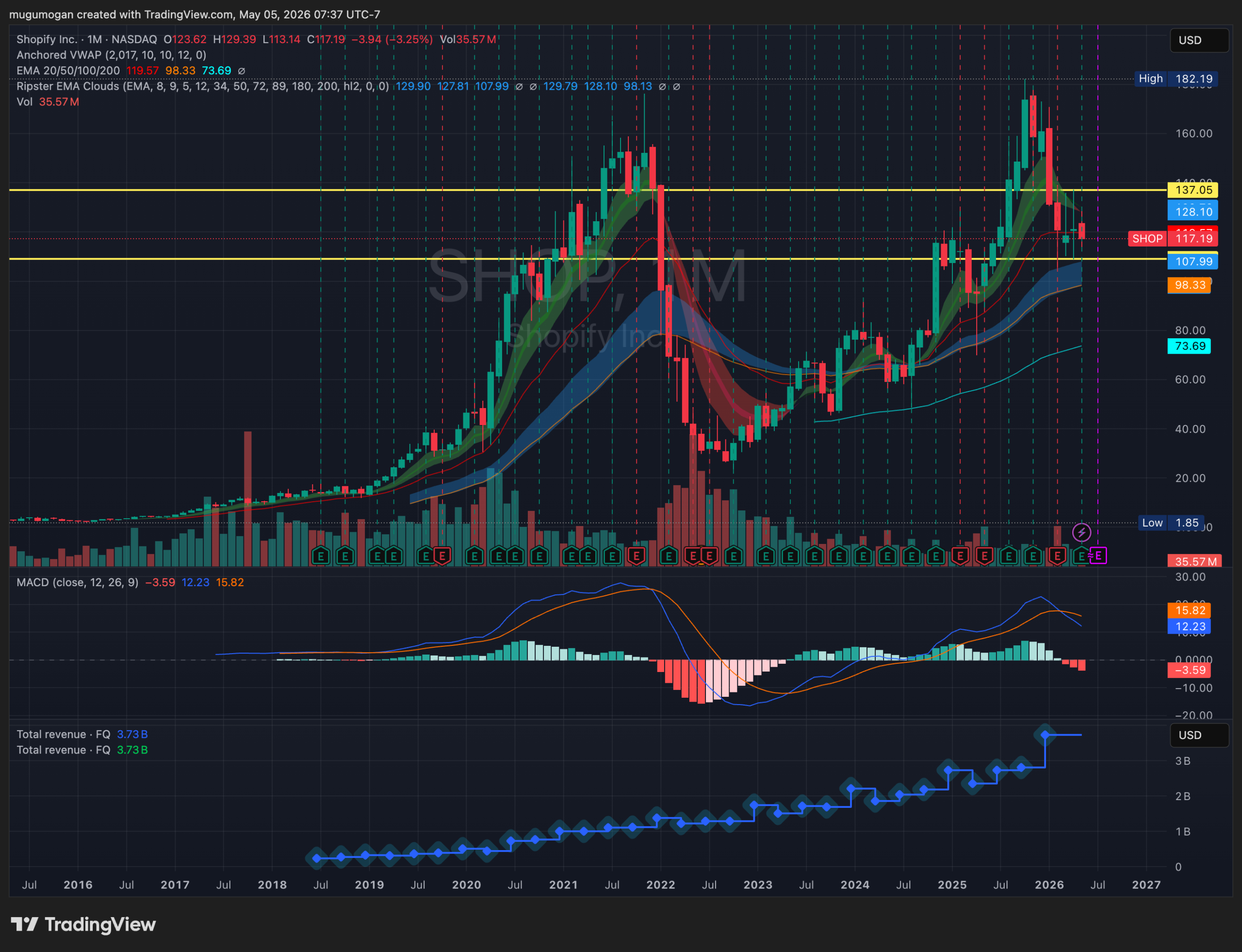Click the H129.39 high value in legend
This screenshot has height=952, width=1242.
coord(235,39)
